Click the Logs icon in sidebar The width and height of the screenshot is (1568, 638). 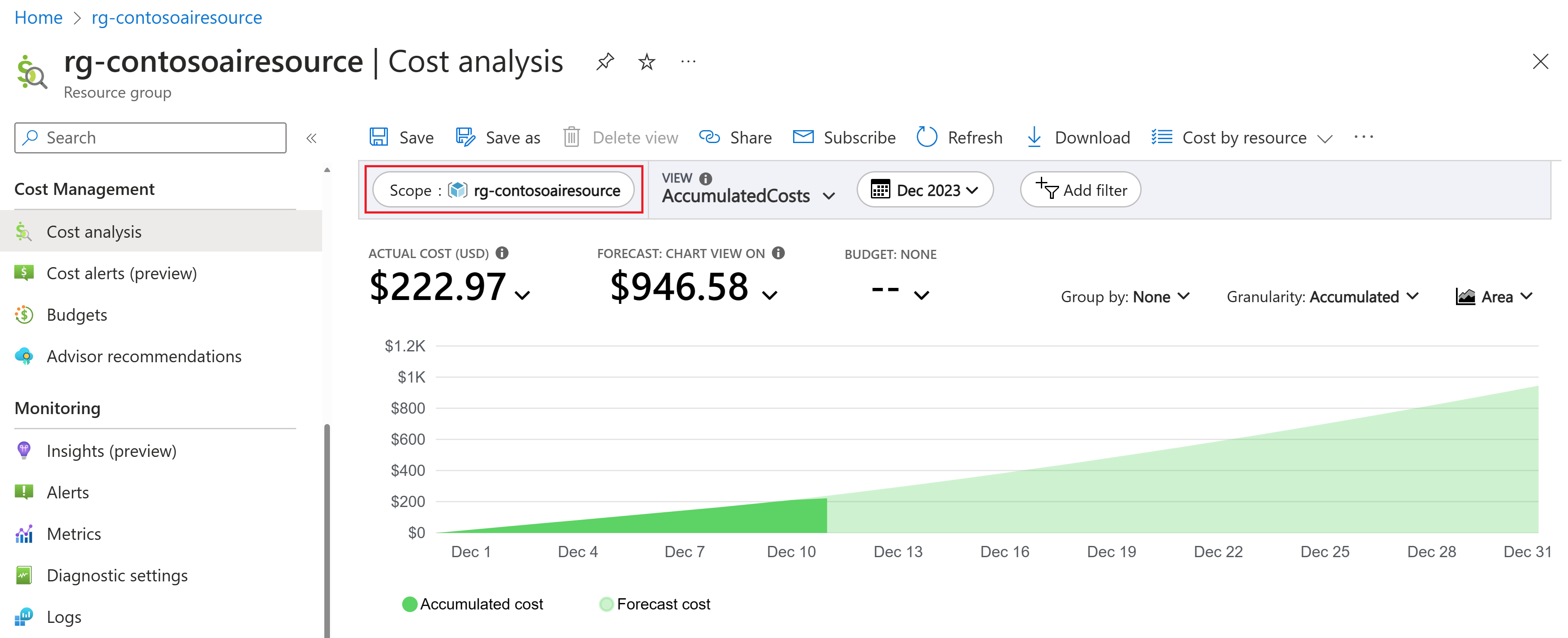pyautogui.click(x=24, y=616)
